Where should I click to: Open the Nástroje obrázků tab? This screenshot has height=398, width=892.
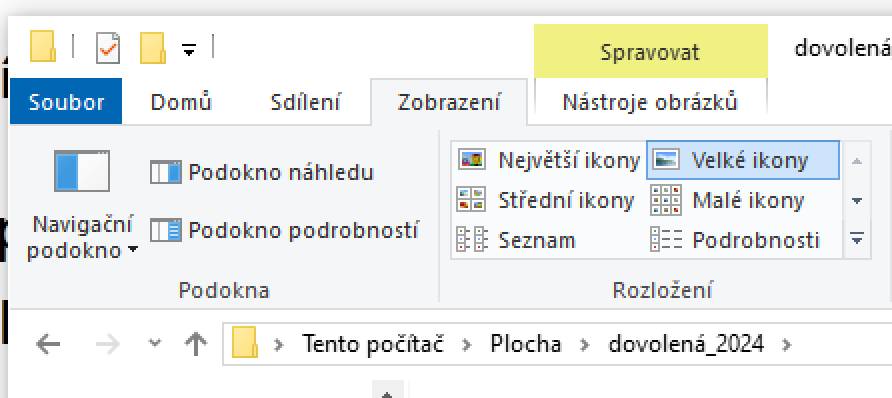point(650,102)
